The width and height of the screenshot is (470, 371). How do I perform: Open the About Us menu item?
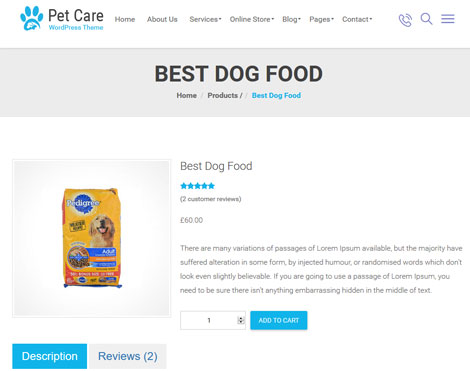[162, 19]
